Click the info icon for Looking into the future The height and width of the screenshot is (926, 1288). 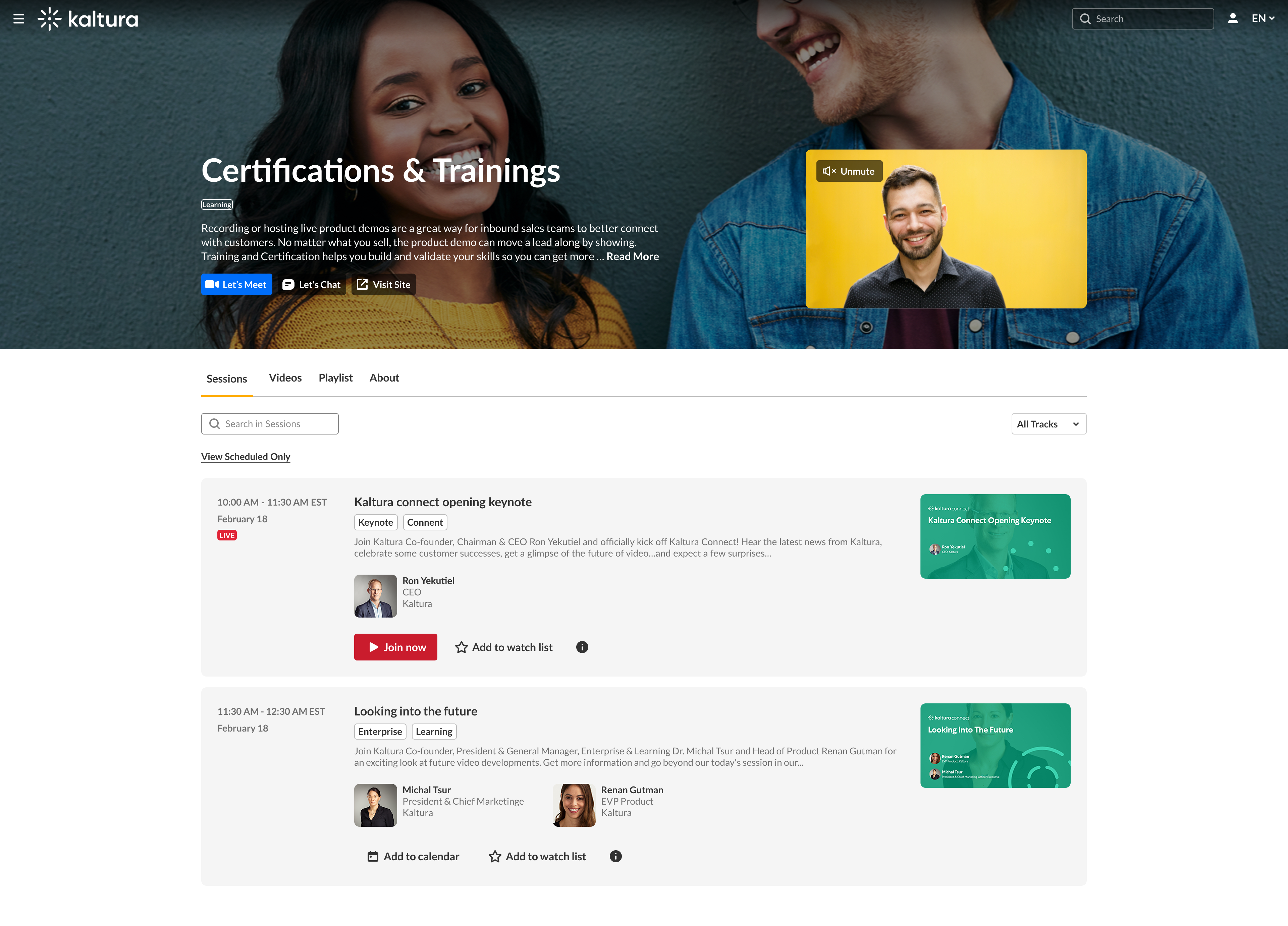615,856
